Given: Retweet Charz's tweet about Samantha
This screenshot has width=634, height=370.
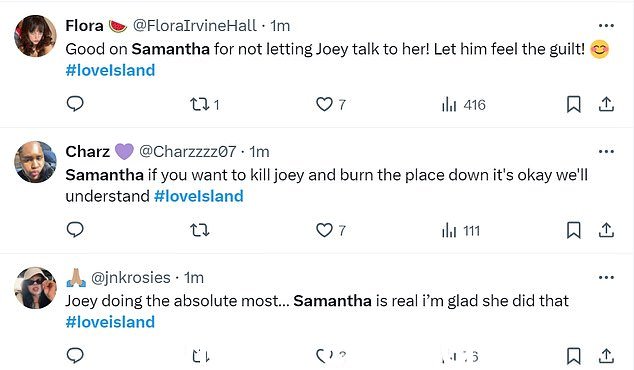Looking at the screenshot, I should (x=199, y=230).
